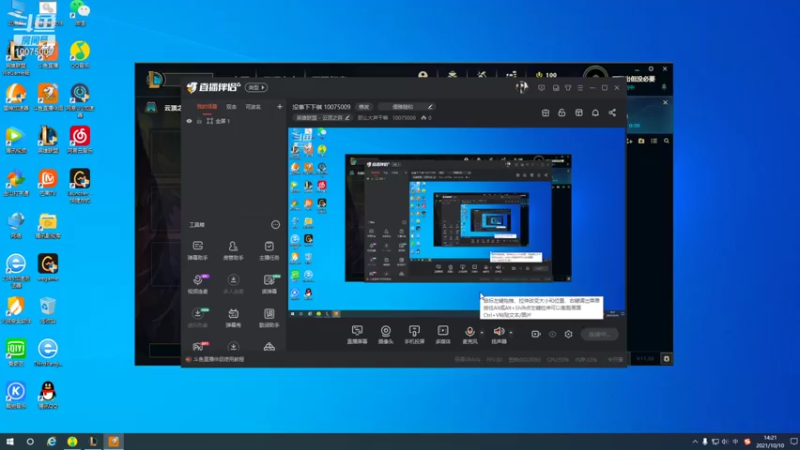The width and height of the screenshot is (800, 450).
Task: Expand speaker options arrow
Action: pos(511,333)
